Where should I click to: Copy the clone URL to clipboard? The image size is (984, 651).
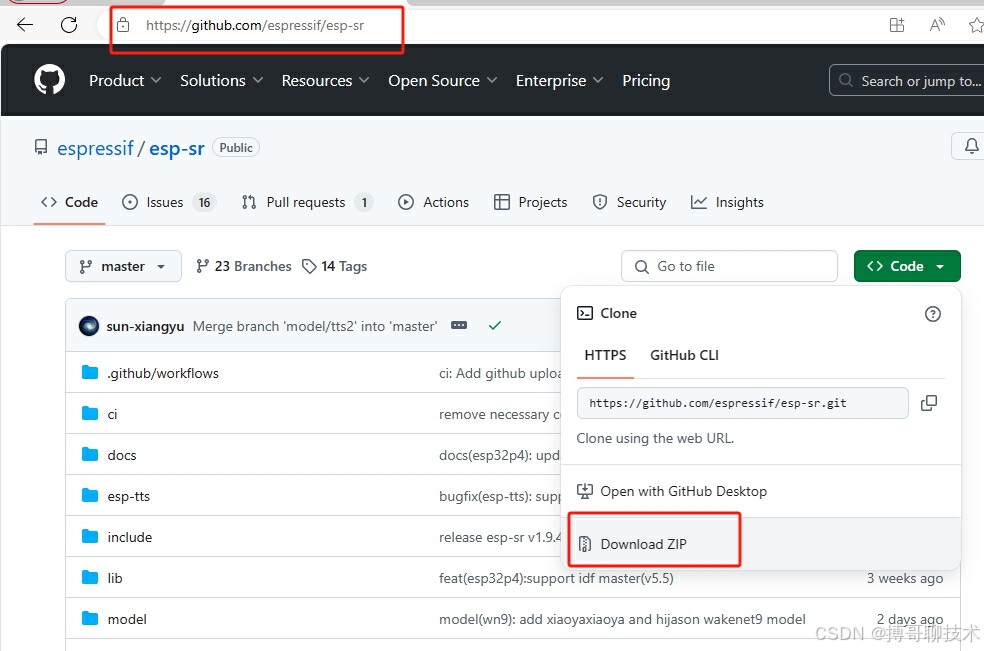(x=929, y=403)
